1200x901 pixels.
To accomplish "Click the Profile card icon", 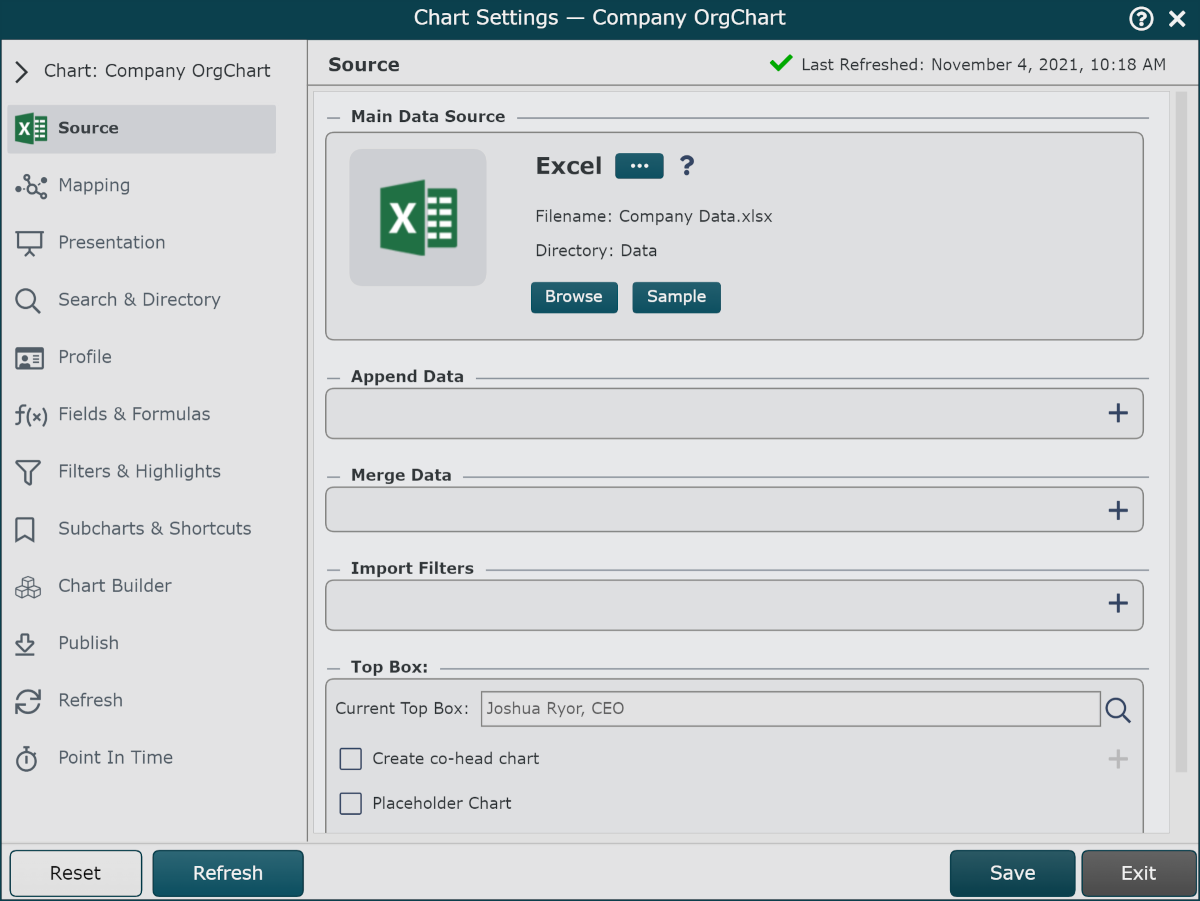I will (x=29, y=358).
